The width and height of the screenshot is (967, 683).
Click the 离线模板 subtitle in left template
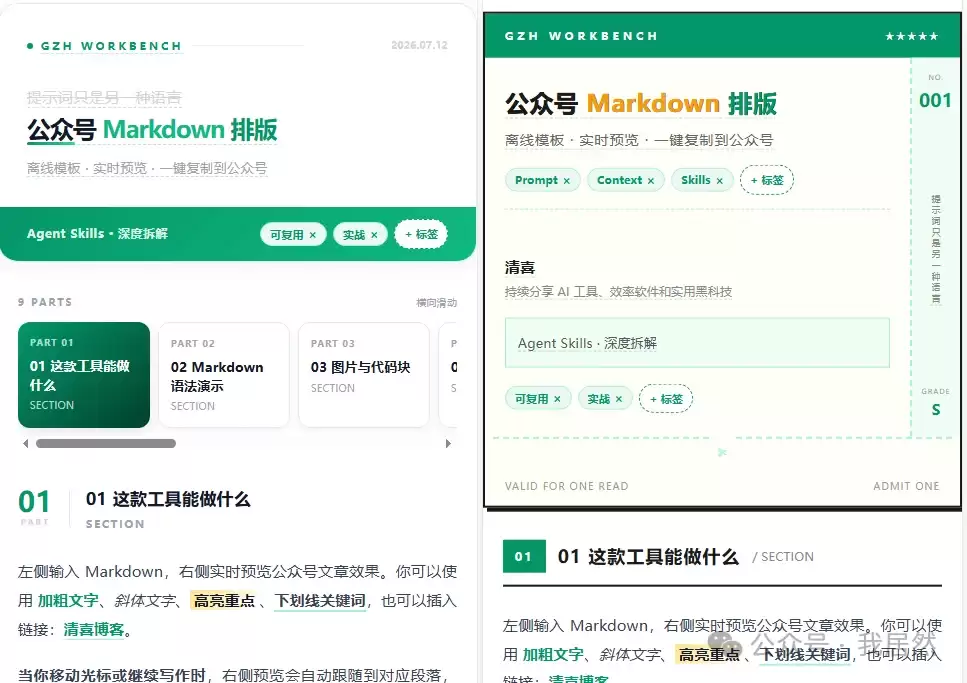pyautogui.click(x=147, y=168)
